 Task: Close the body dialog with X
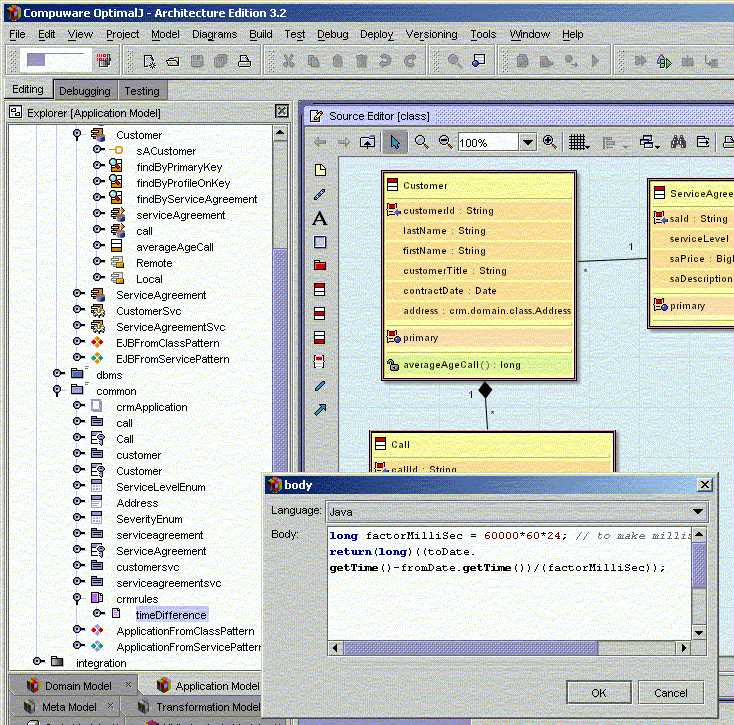[705, 484]
